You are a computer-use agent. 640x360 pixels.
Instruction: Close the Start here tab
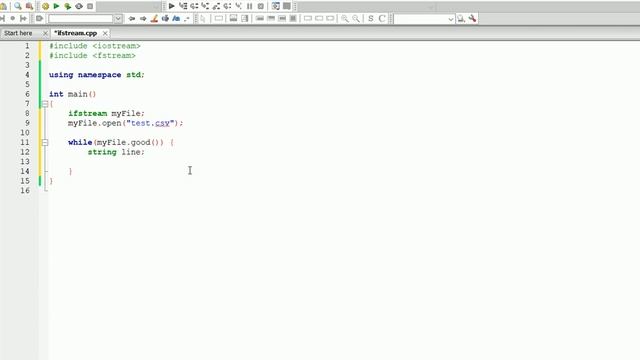pos(45,33)
